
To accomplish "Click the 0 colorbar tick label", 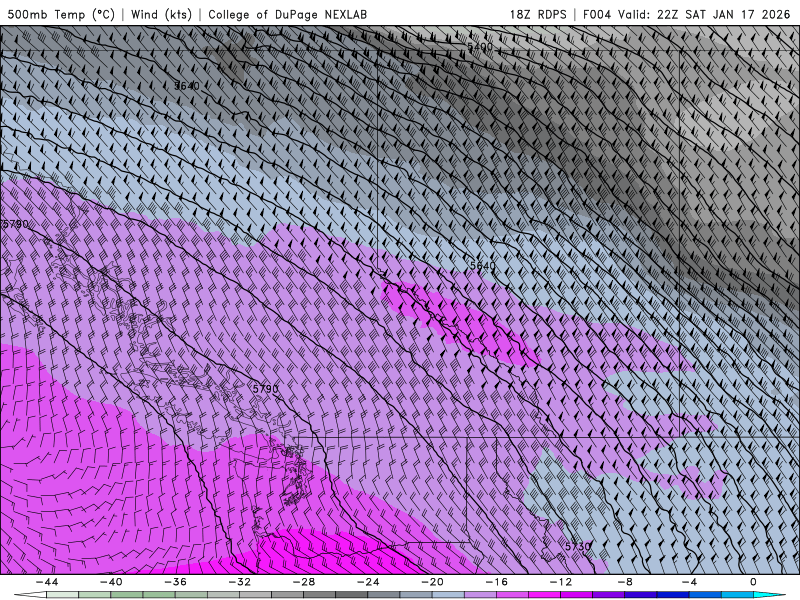I will 754,582.
